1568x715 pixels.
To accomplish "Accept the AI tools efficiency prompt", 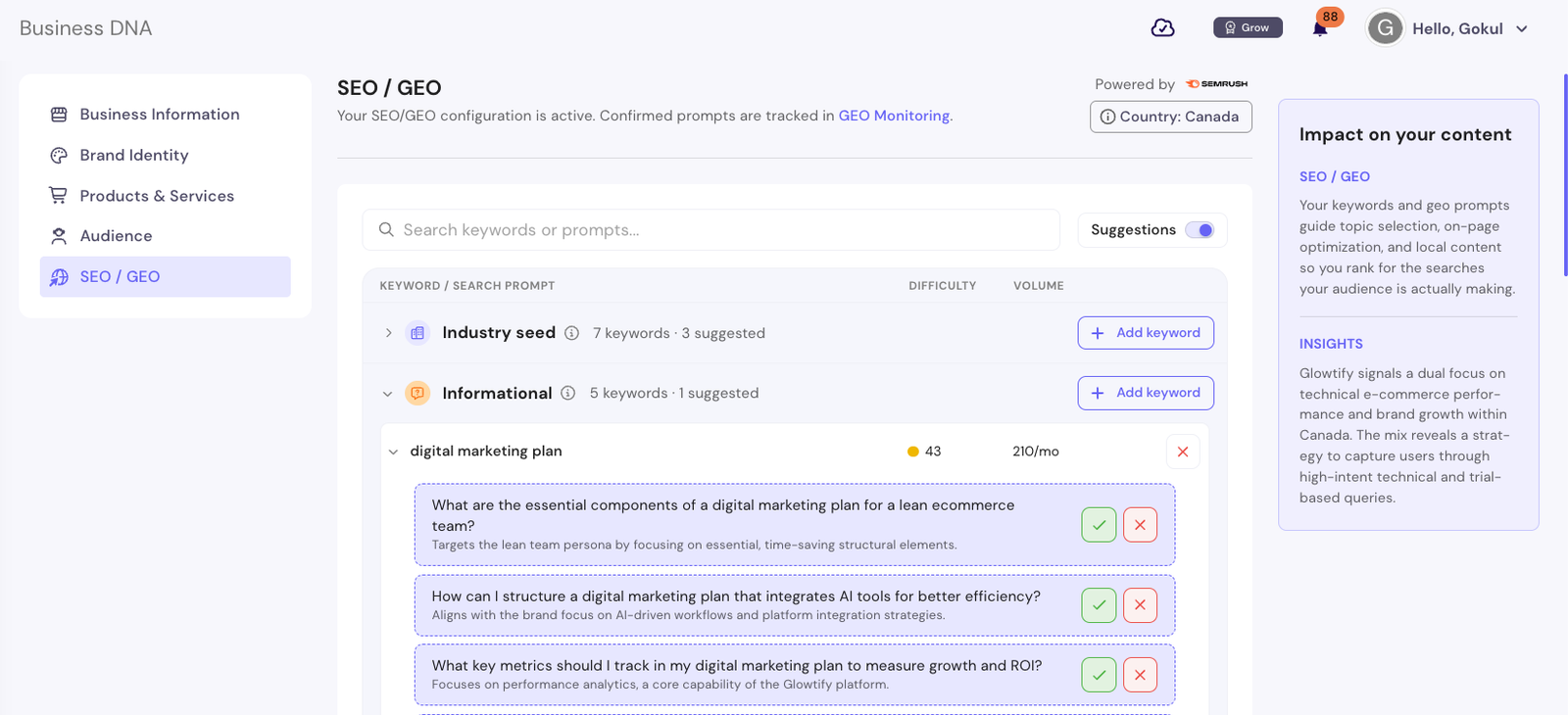I will 1099,605.
